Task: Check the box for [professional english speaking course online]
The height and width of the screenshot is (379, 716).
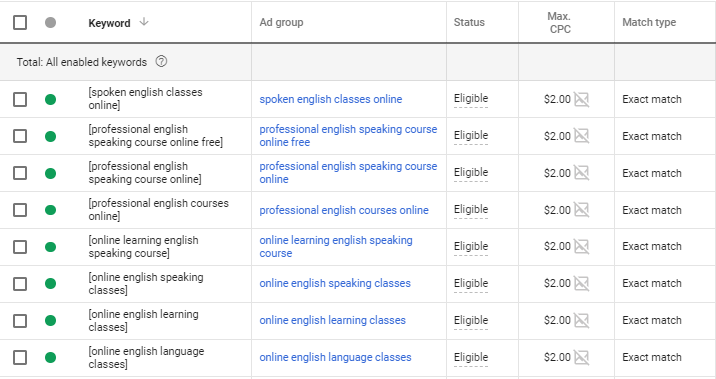Action: (20, 173)
